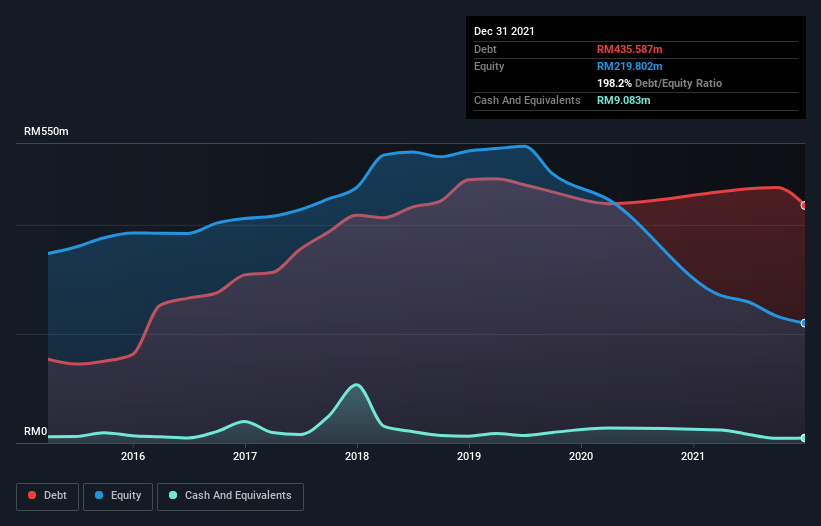
Task: Click the 2020 x-axis label
Action: 581,456
